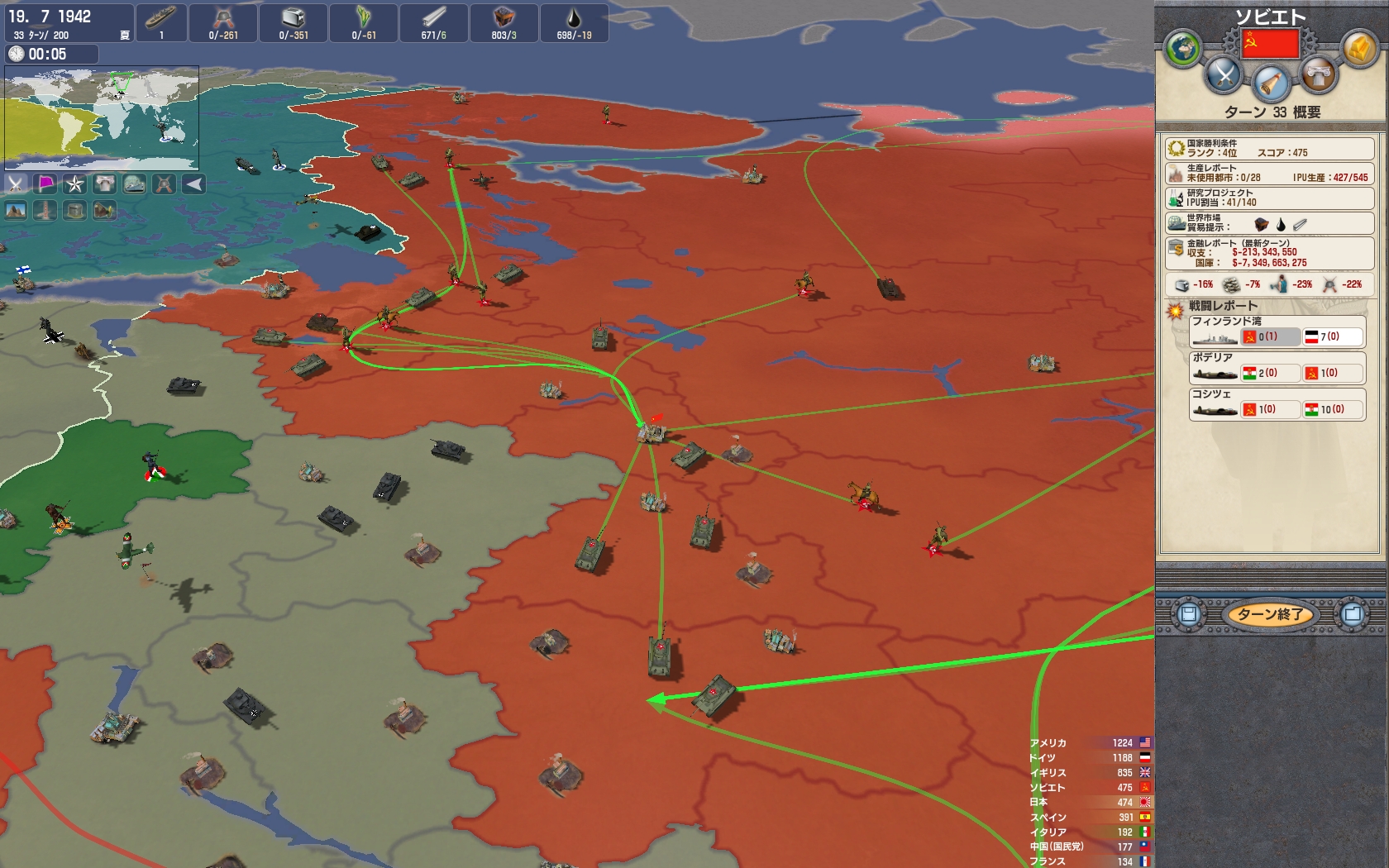Open 世界市場 world market row
This screenshot has width=1389, height=868.
tap(1270, 222)
